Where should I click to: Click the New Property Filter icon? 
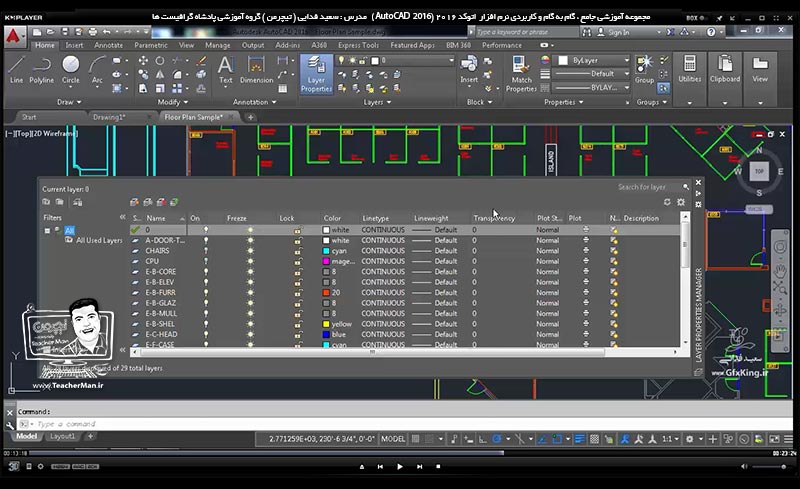click(46, 202)
